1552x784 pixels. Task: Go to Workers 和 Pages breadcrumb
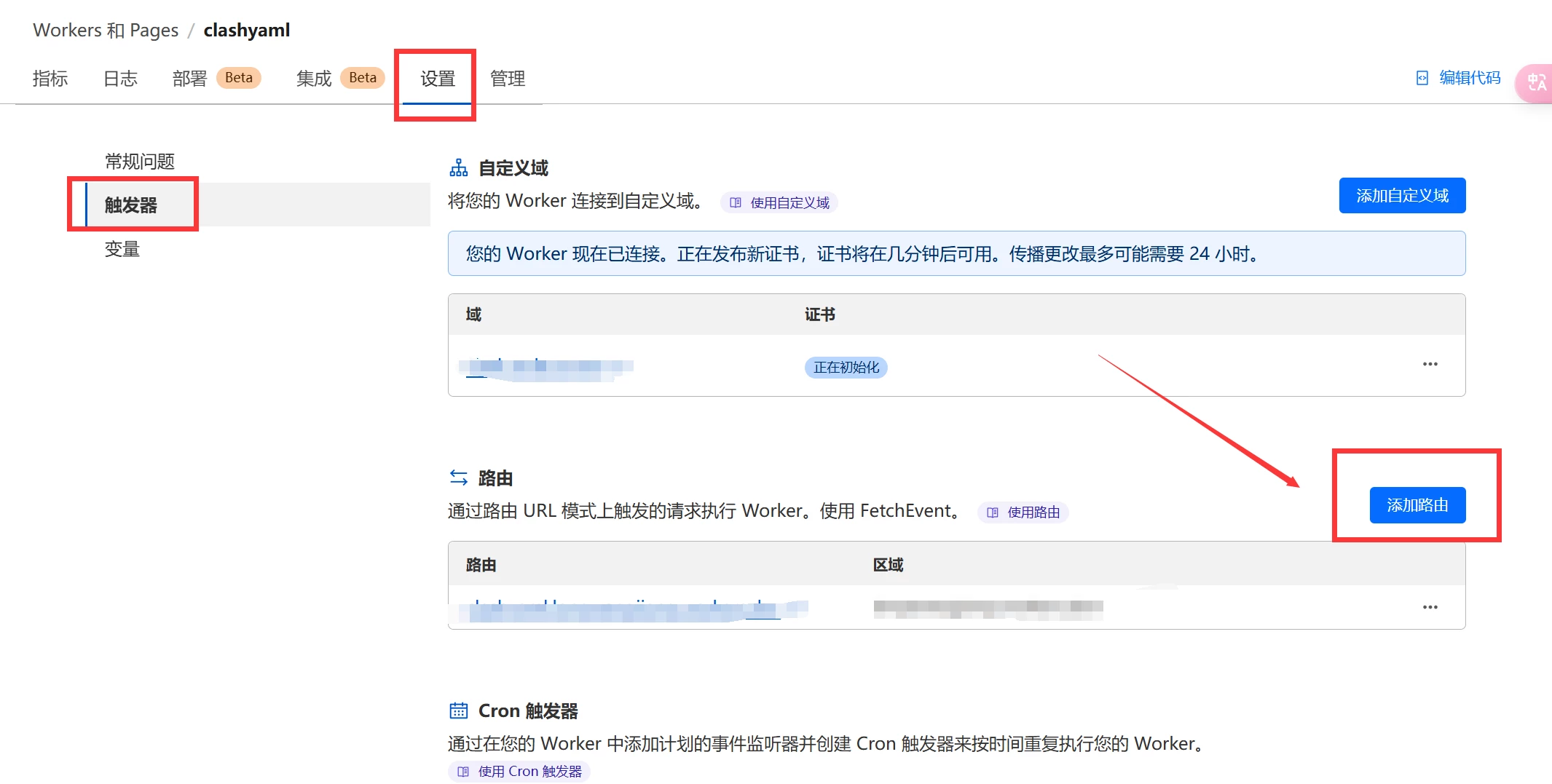(106, 31)
